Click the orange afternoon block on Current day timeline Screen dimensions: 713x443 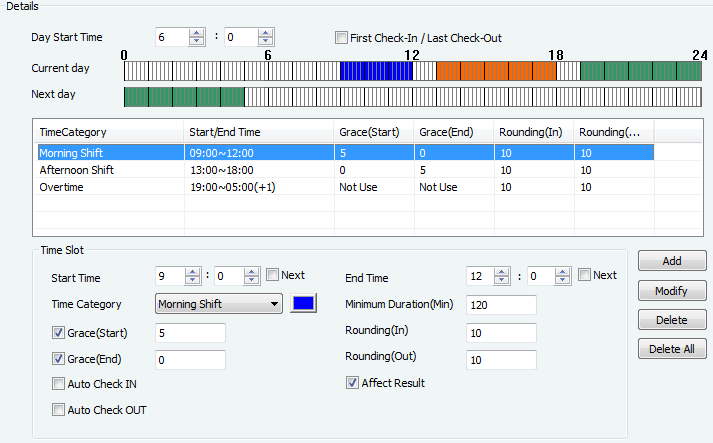496,71
